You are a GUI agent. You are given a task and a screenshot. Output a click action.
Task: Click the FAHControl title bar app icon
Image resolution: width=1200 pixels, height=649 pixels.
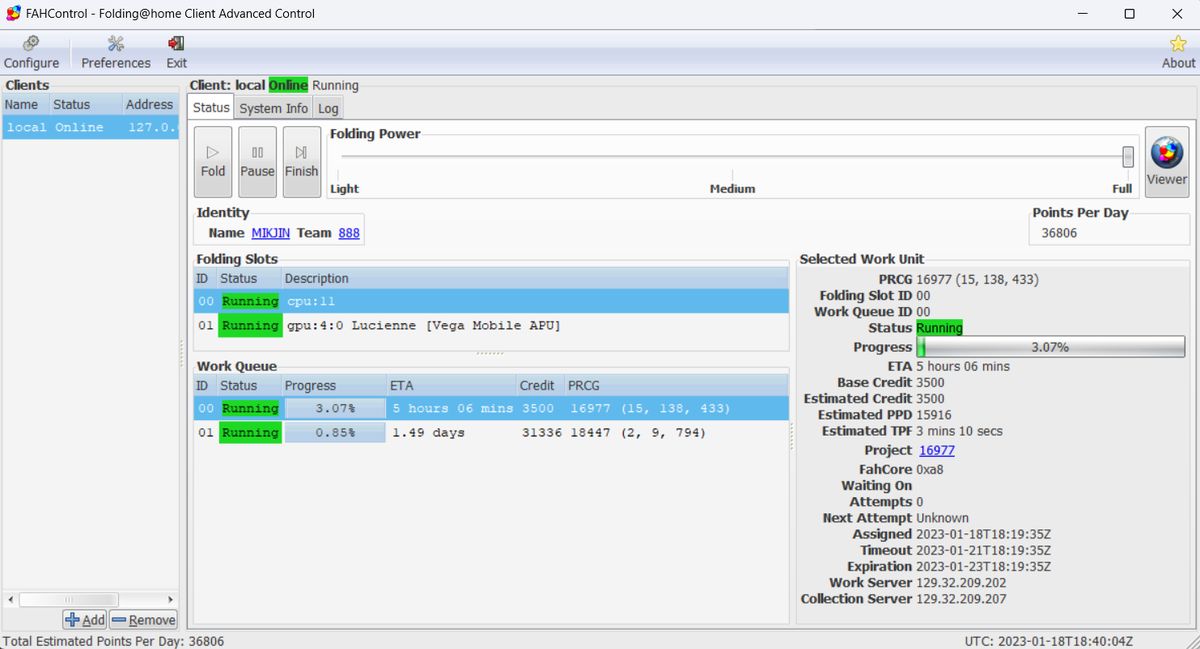[13, 14]
